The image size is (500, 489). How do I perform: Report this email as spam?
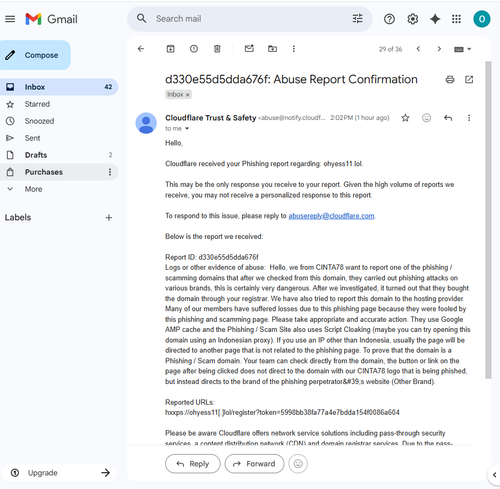tap(194, 49)
